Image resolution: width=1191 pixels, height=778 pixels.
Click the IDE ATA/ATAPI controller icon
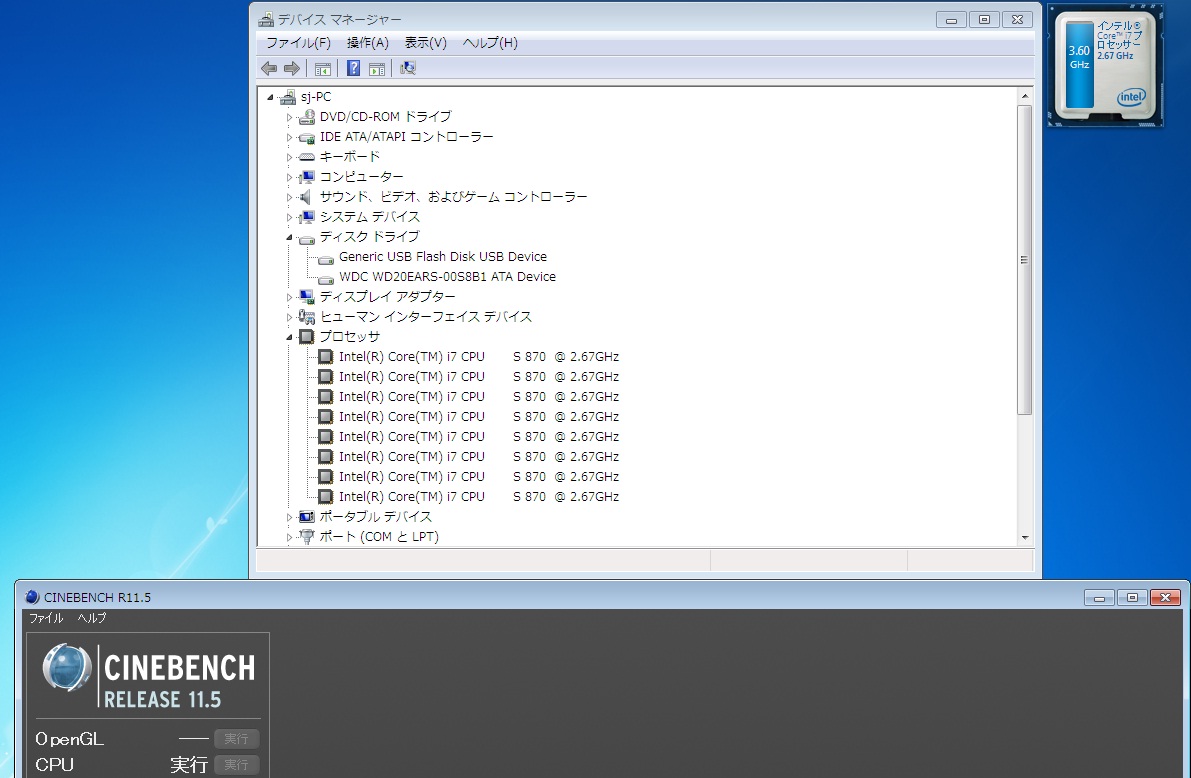pos(307,138)
